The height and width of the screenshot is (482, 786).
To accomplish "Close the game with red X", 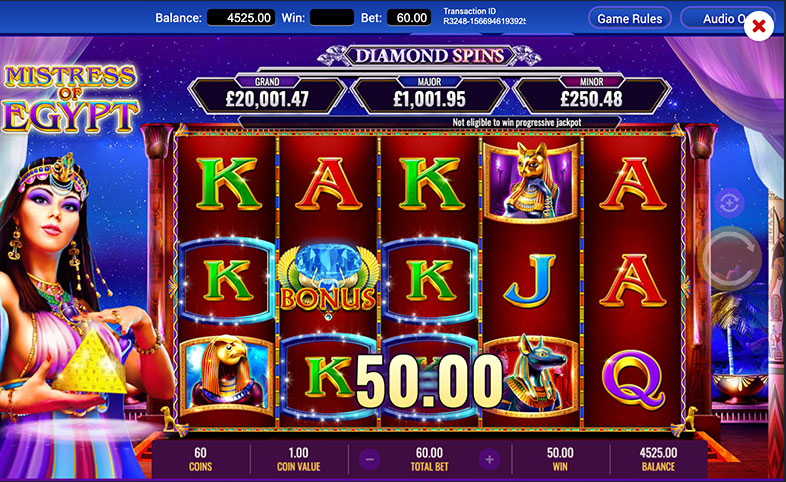I will 759,26.
